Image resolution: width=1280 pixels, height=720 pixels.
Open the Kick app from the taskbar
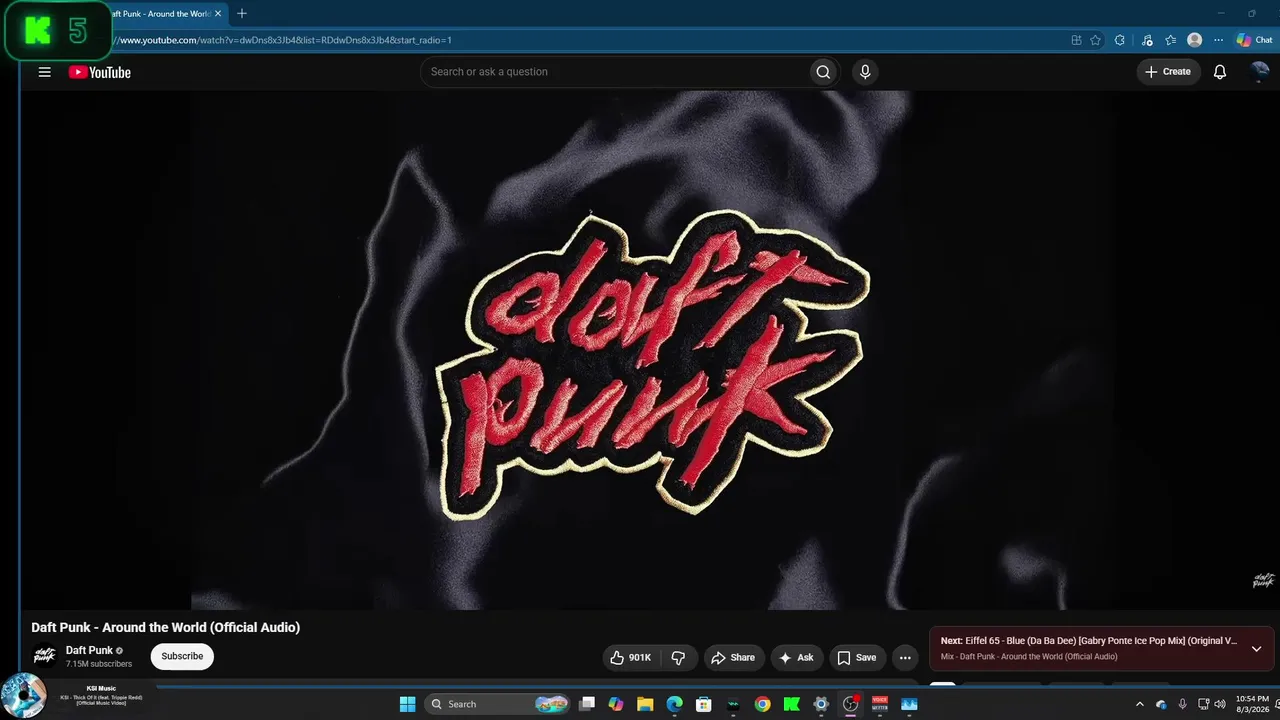click(792, 704)
